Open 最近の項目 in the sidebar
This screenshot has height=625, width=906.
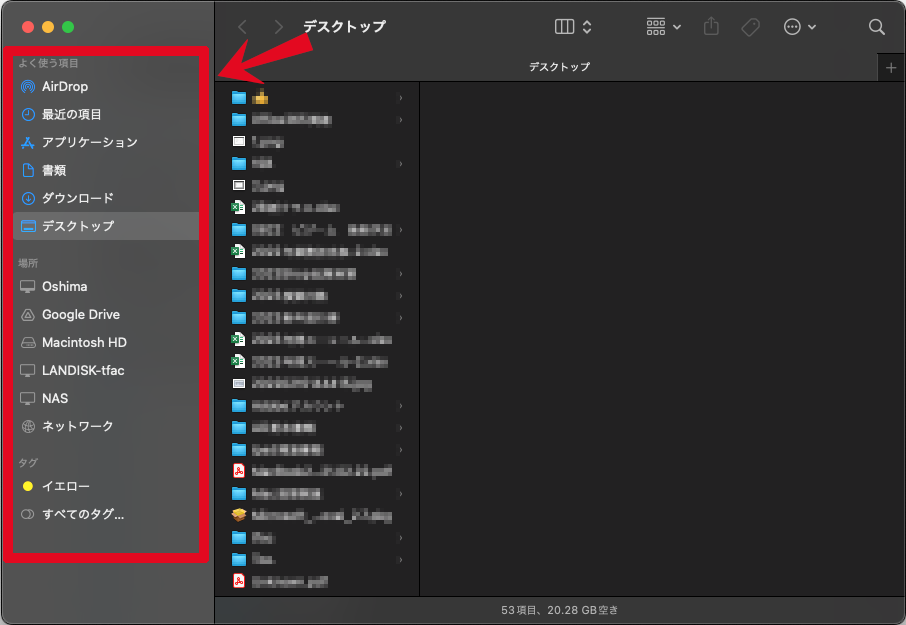[71, 115]
